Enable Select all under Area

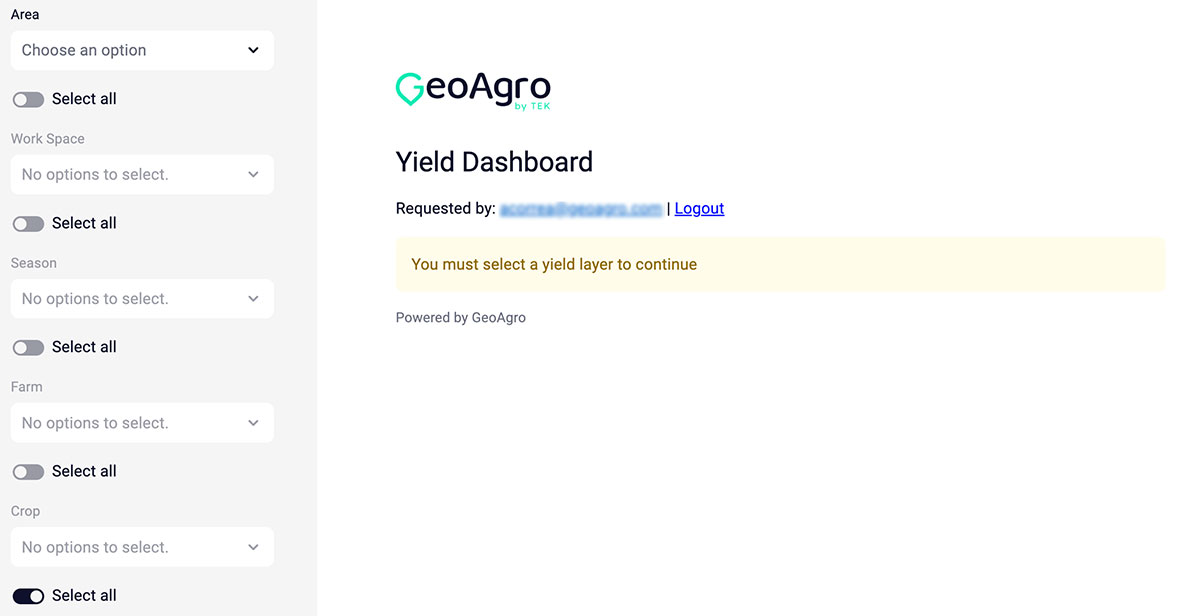pyautogui.click(x=28, y=98)
